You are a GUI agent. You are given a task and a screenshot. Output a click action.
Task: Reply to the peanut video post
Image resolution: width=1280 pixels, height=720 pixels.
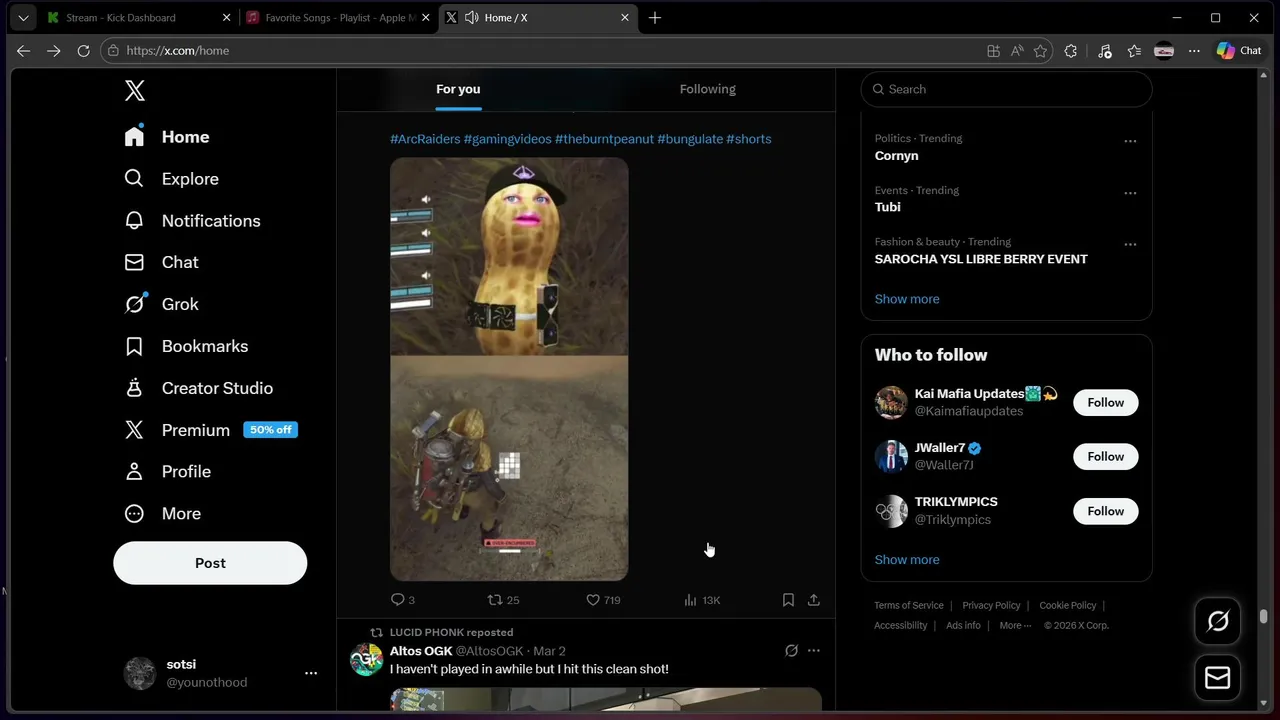pos(402,600)
